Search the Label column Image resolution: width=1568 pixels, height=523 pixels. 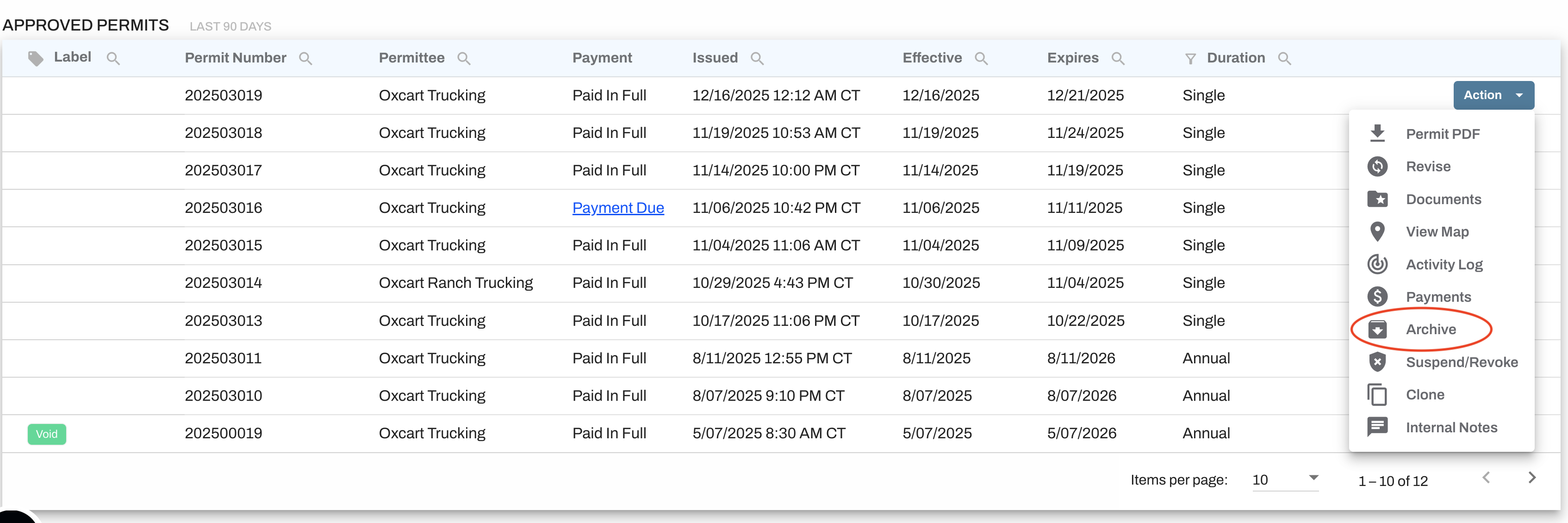[x=113, y=58]
